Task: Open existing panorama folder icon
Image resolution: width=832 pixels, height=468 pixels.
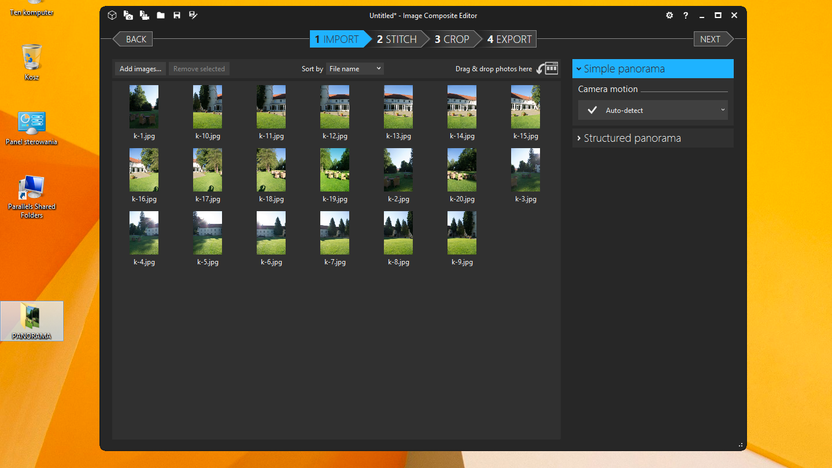Action: coord(161,15)
